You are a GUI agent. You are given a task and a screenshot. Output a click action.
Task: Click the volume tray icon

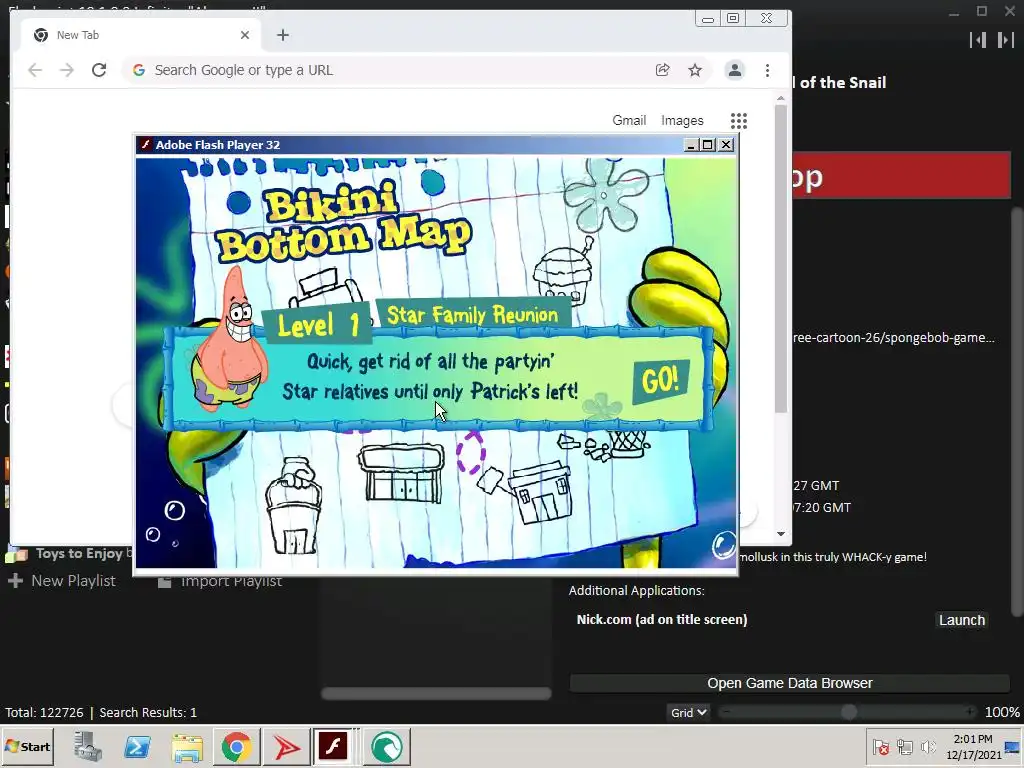pyautogui.click(x=928, y=746)
